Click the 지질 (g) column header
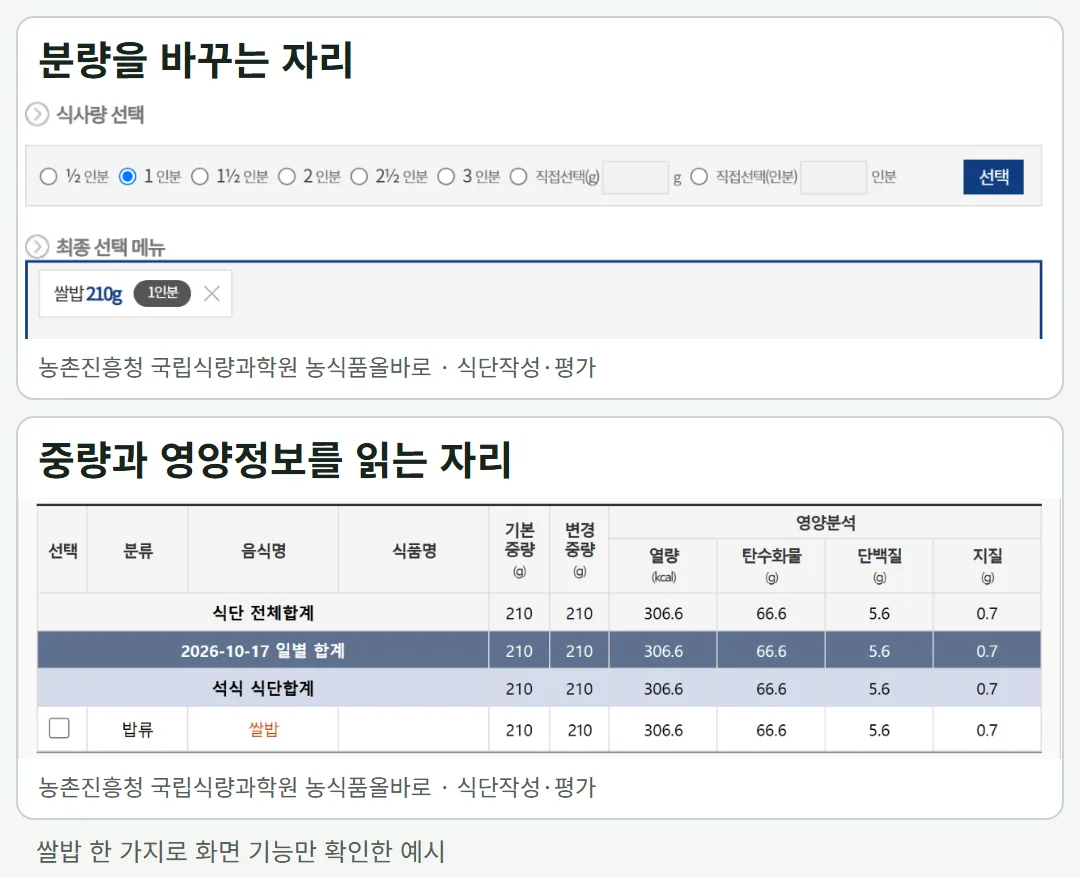The width and height of the screenshot is (1080, 877). point(987,566)
